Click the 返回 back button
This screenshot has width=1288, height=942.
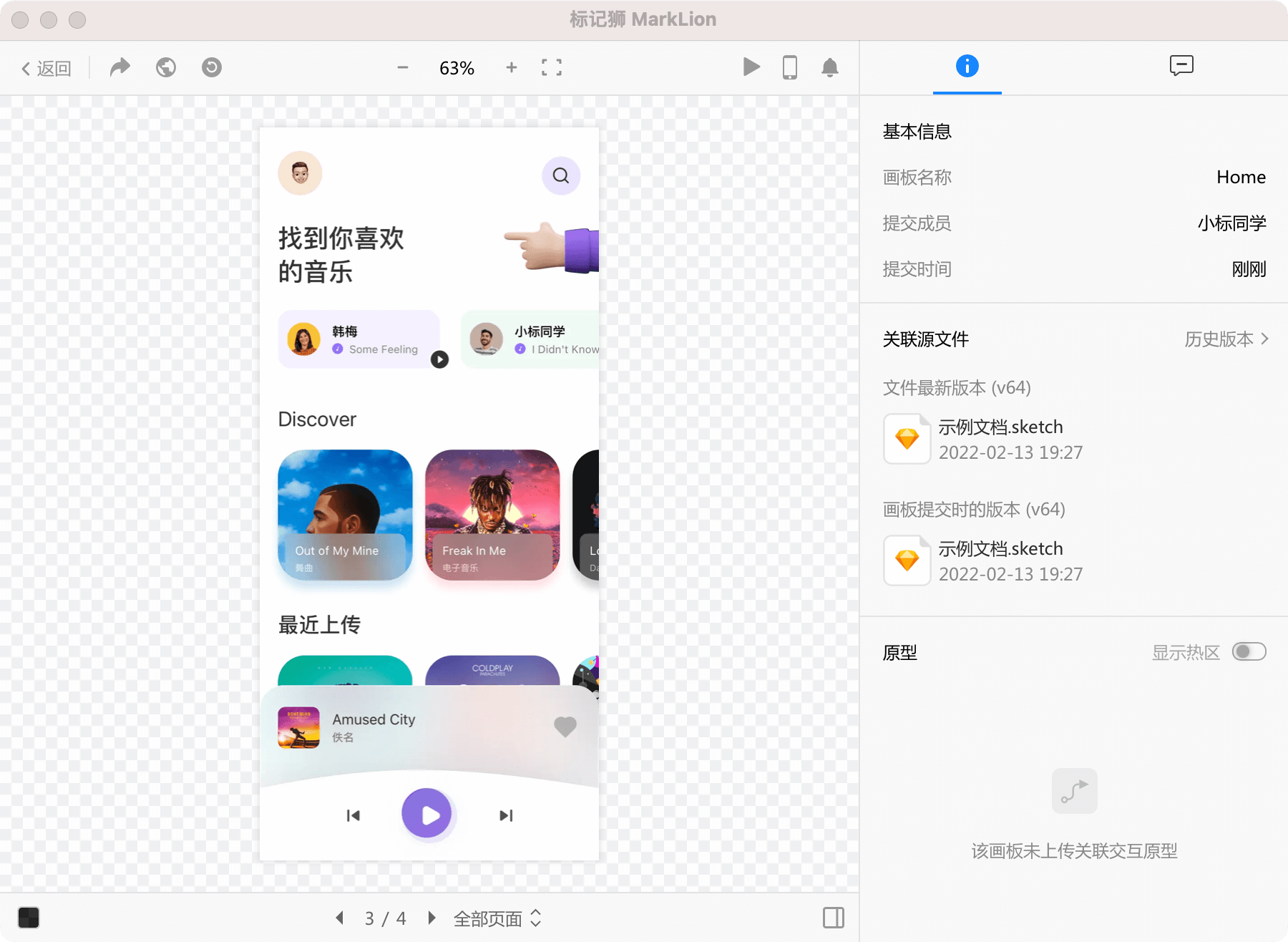pos(46,68)
